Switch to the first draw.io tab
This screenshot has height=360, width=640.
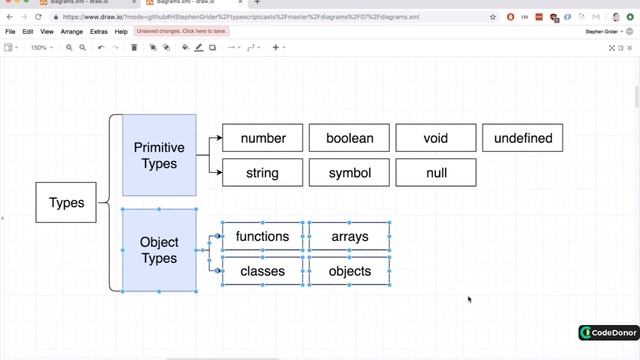click(88, 2)
